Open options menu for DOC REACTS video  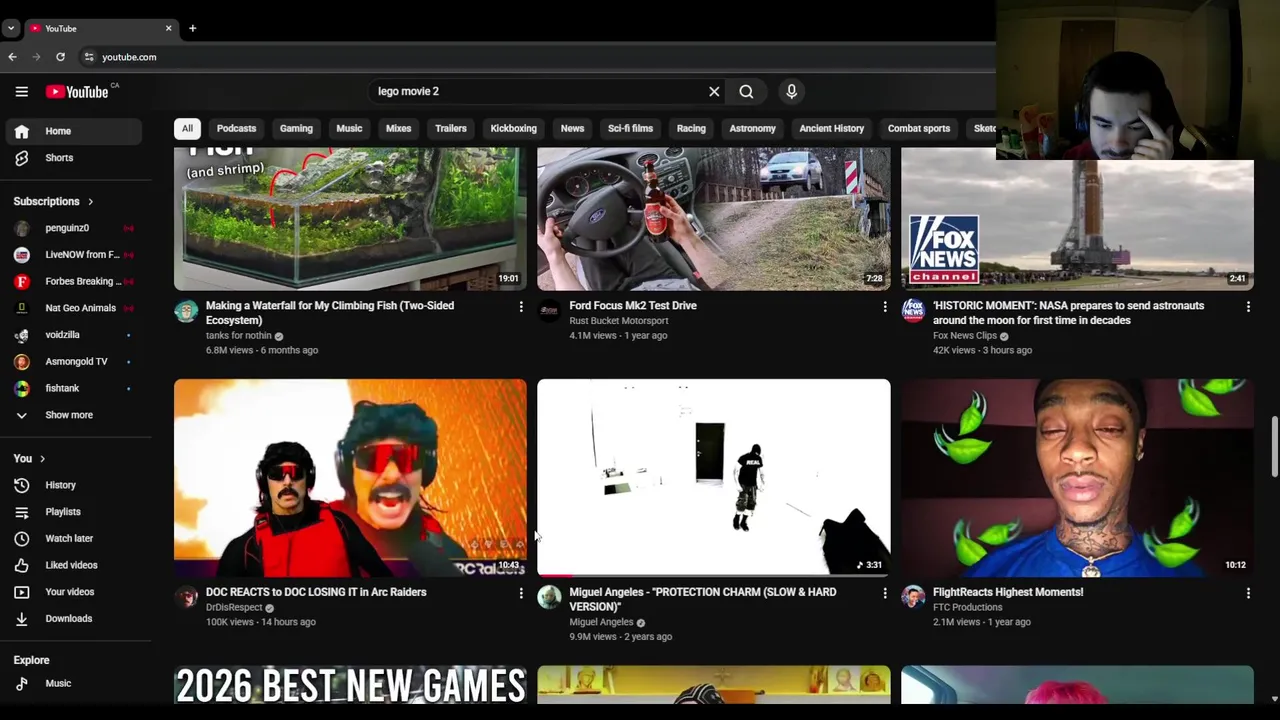click(x=520, y=593)
